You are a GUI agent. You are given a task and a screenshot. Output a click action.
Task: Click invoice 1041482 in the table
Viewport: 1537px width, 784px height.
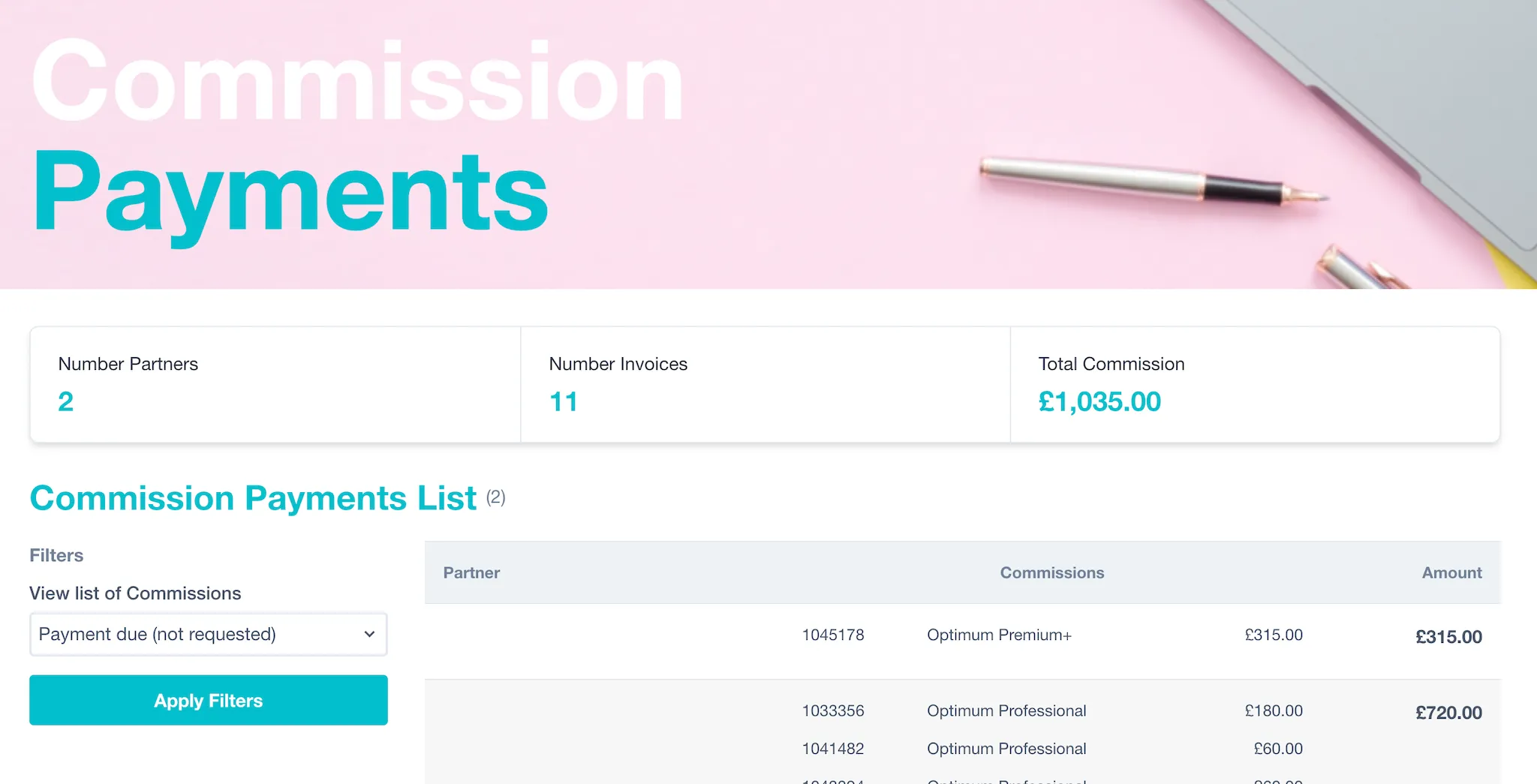(x=833, y=748)
